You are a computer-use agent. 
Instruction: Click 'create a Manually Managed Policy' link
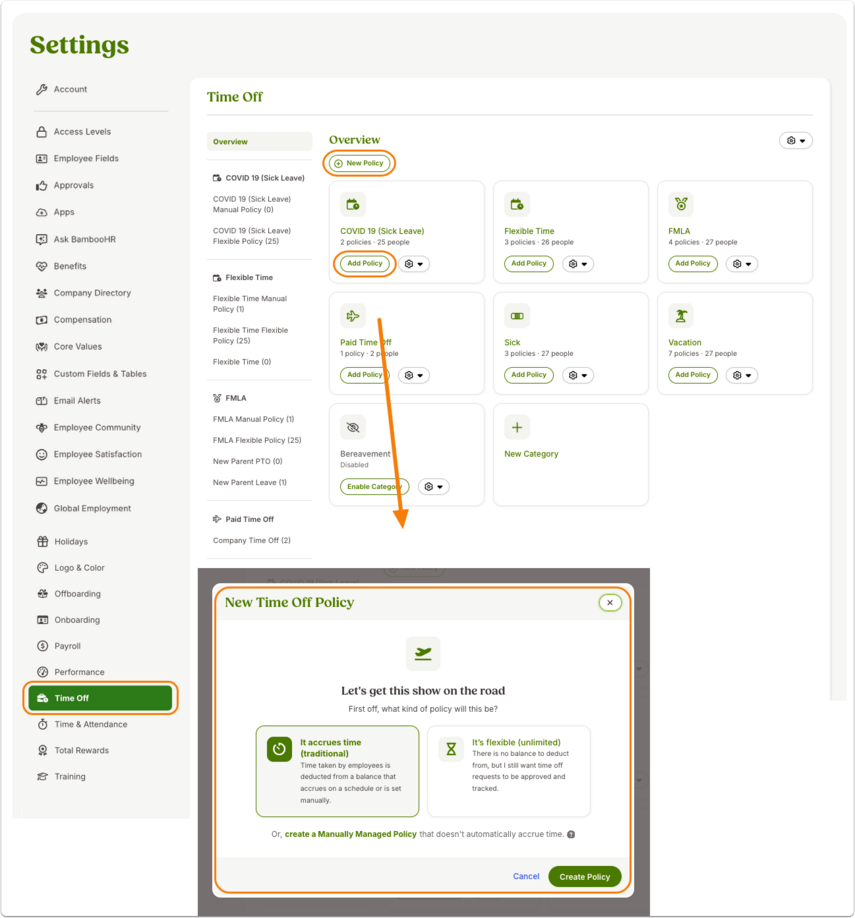tap(350, 834)
